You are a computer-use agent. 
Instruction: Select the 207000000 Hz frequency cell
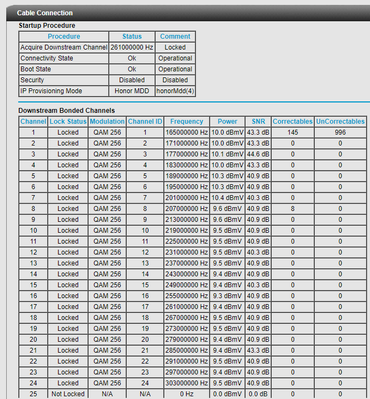[x=187, y=209]
